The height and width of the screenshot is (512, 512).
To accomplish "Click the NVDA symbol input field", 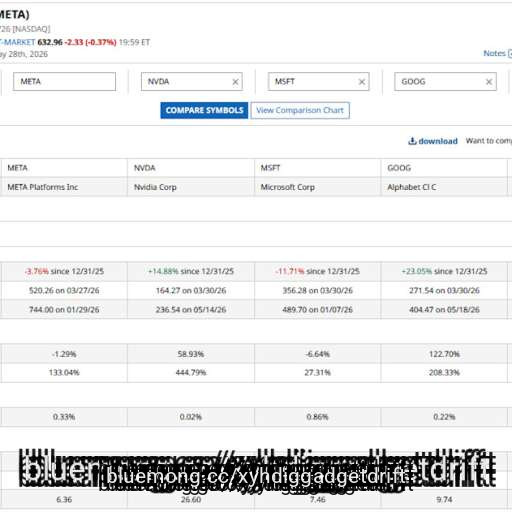I will click(192, 81).
